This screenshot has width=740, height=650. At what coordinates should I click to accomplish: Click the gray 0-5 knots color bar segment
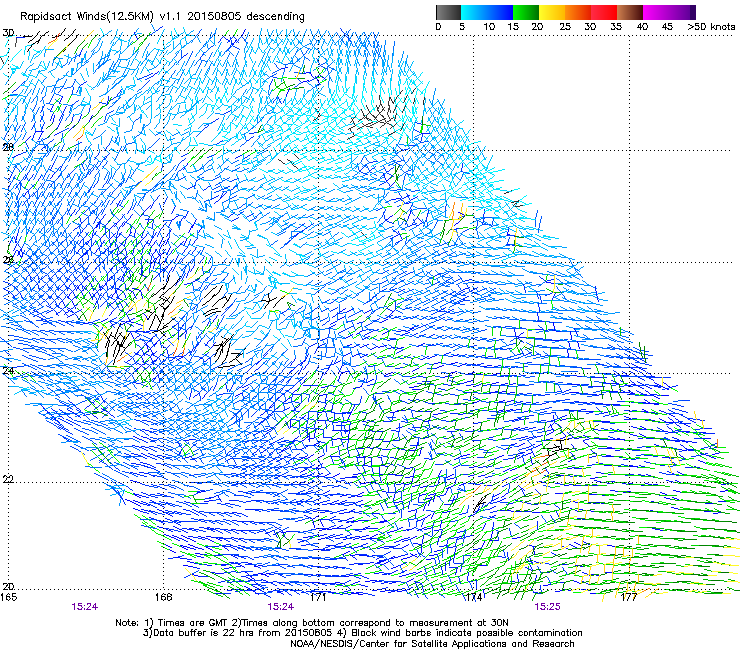click(x=448, y=12)
